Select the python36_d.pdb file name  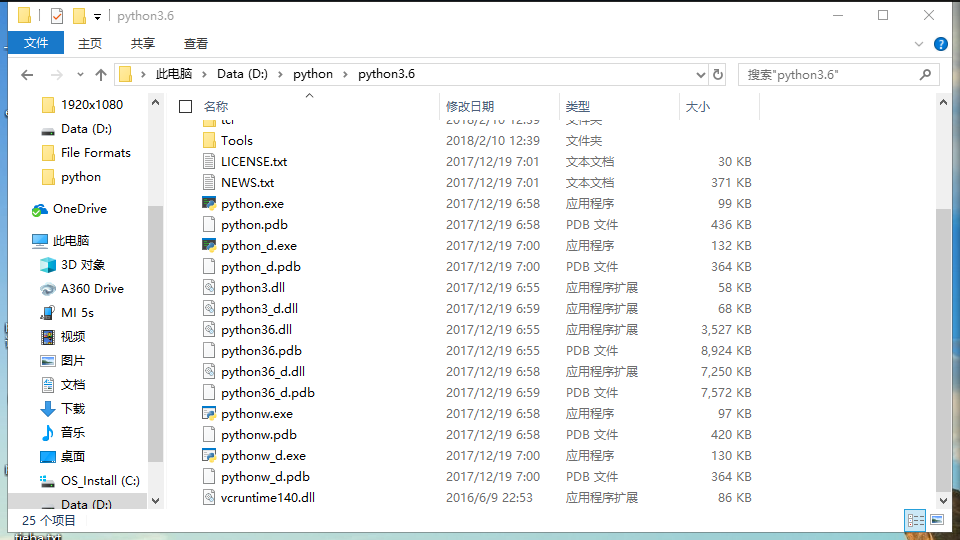[268, 393]
